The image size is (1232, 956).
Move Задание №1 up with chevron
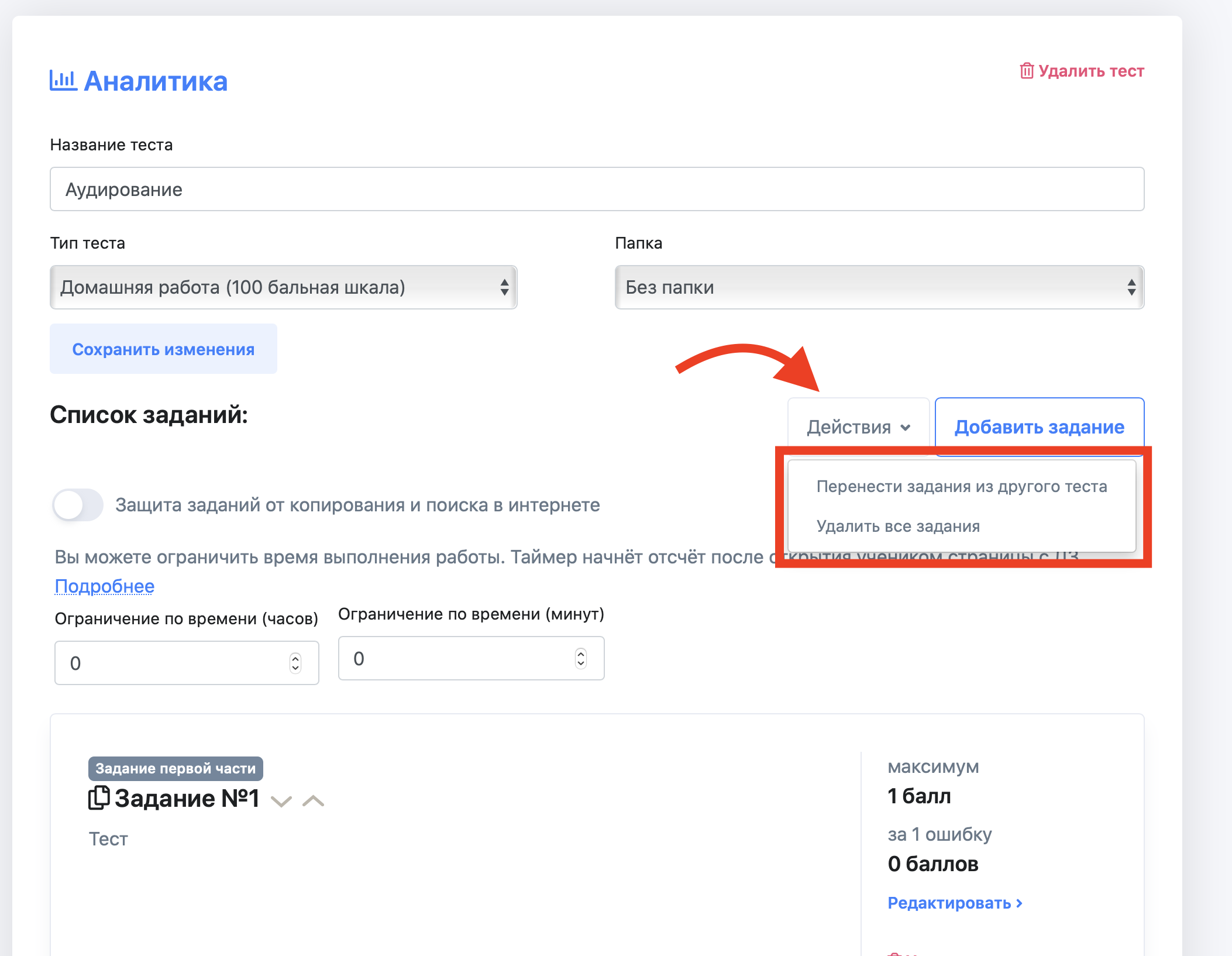coord(313,800)
